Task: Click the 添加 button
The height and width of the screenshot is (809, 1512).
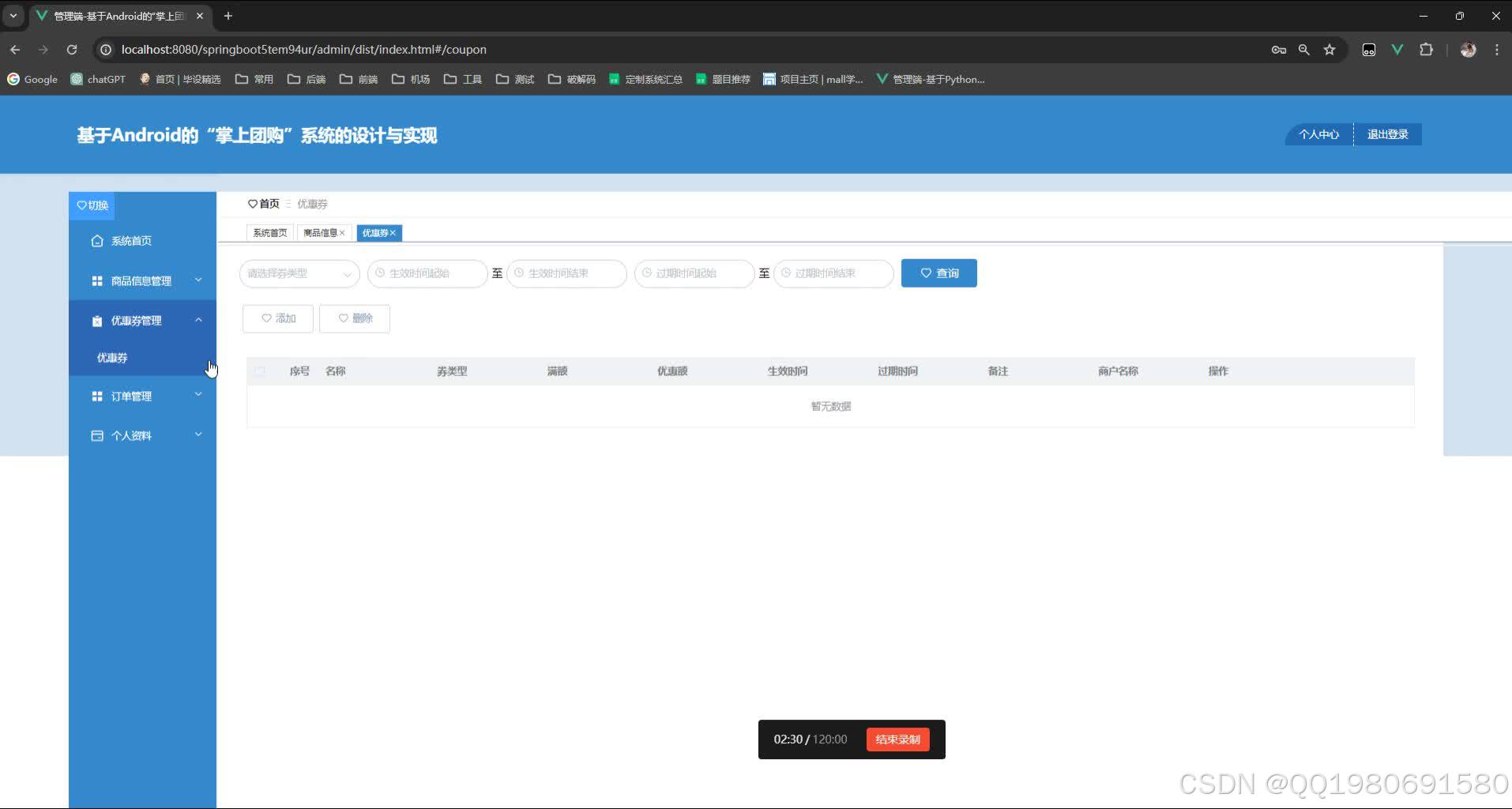Action: pyautogui.click(x=278, y=318)
